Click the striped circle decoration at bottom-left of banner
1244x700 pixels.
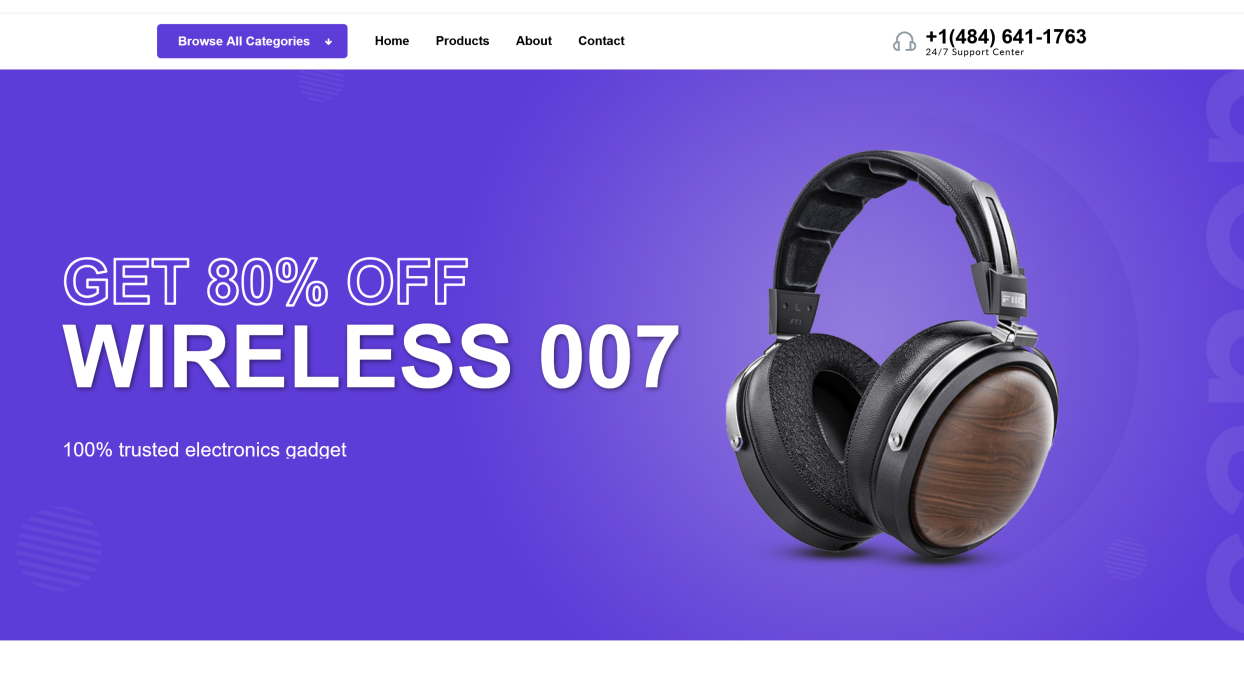(59, 548)
